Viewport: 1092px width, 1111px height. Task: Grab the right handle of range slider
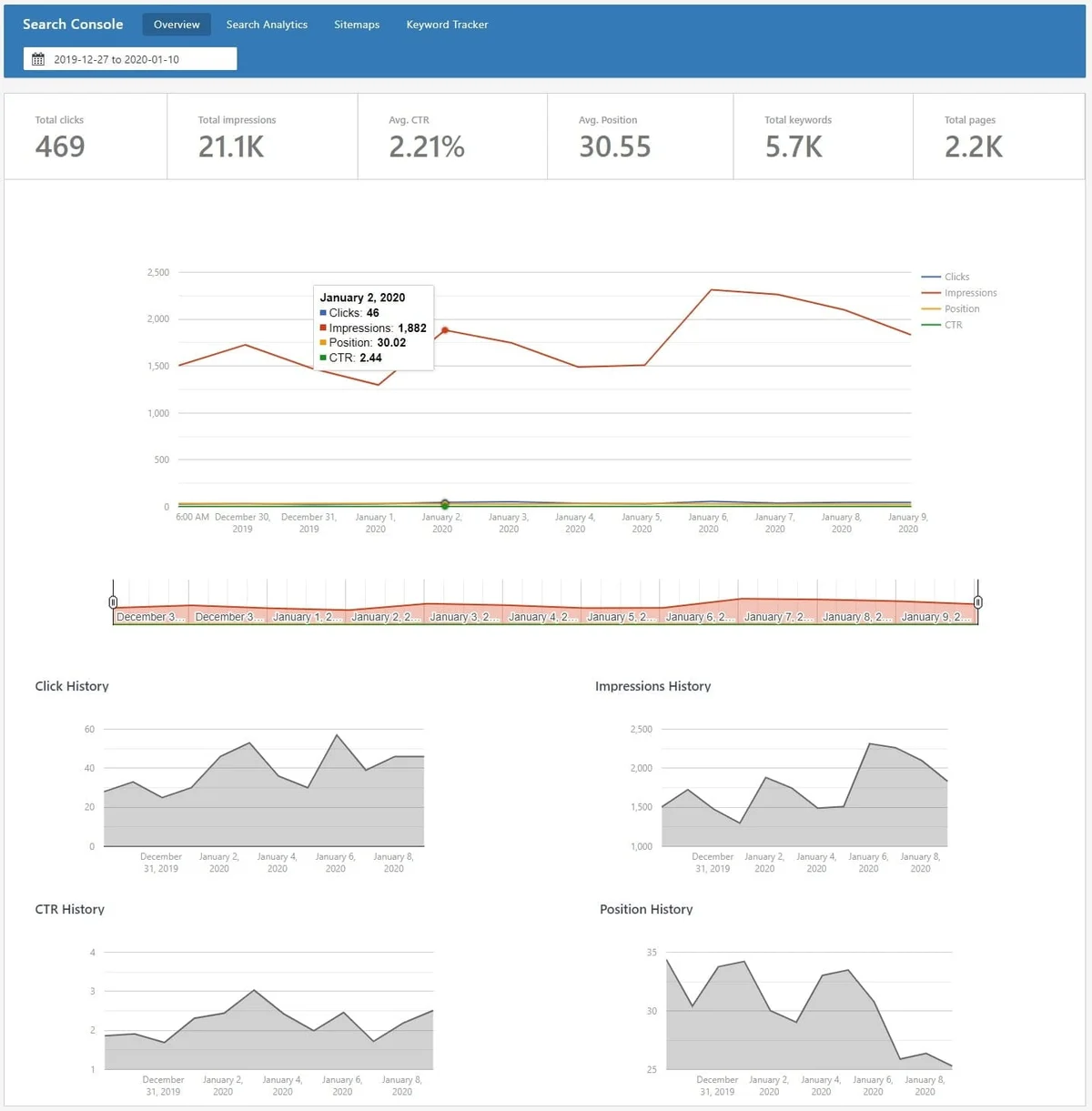(978, 602)
